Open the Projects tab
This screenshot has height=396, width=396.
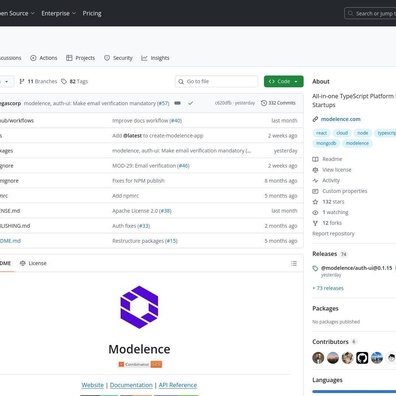click(x=80, y=58)
